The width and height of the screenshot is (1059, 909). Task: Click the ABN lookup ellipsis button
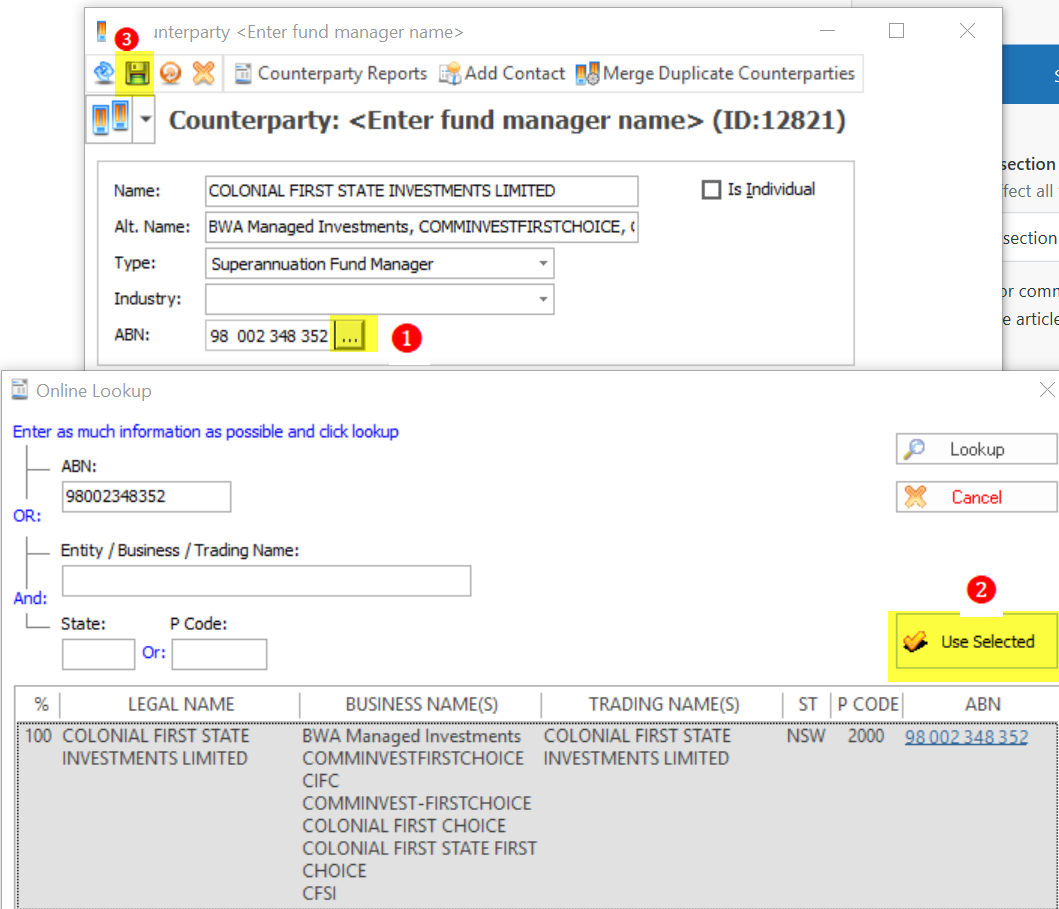(348, 337)
